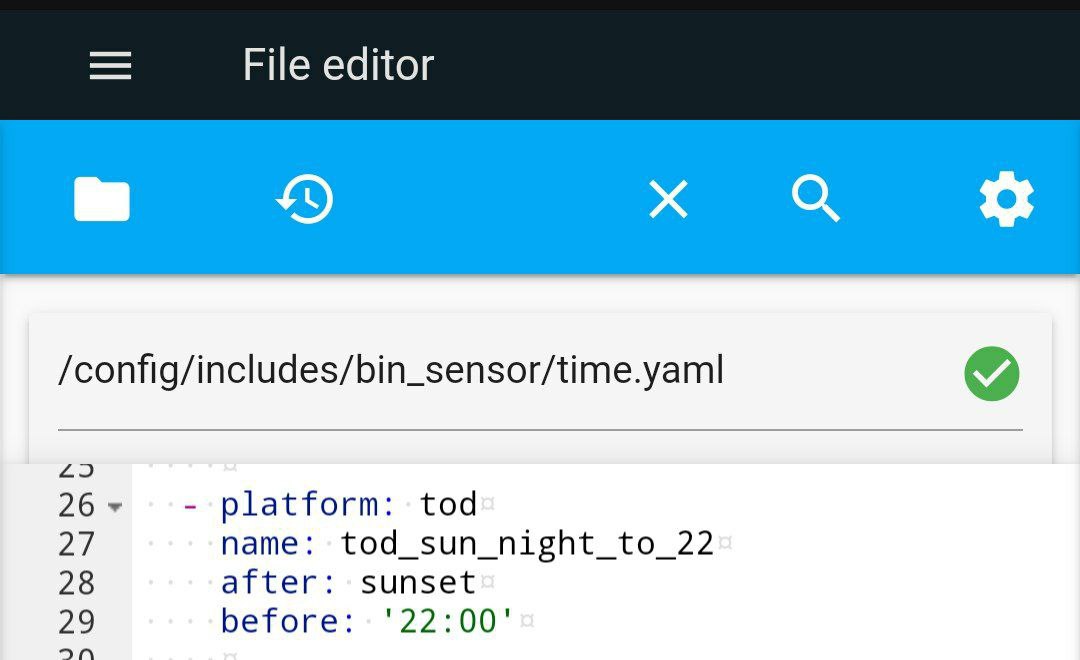
Task: Place cursor on the '22:00' string
Action: 448,621
